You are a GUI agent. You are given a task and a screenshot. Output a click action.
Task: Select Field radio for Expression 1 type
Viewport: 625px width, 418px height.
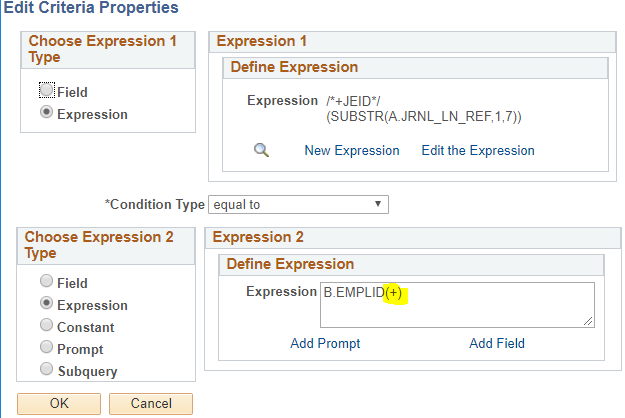point(47,90)
